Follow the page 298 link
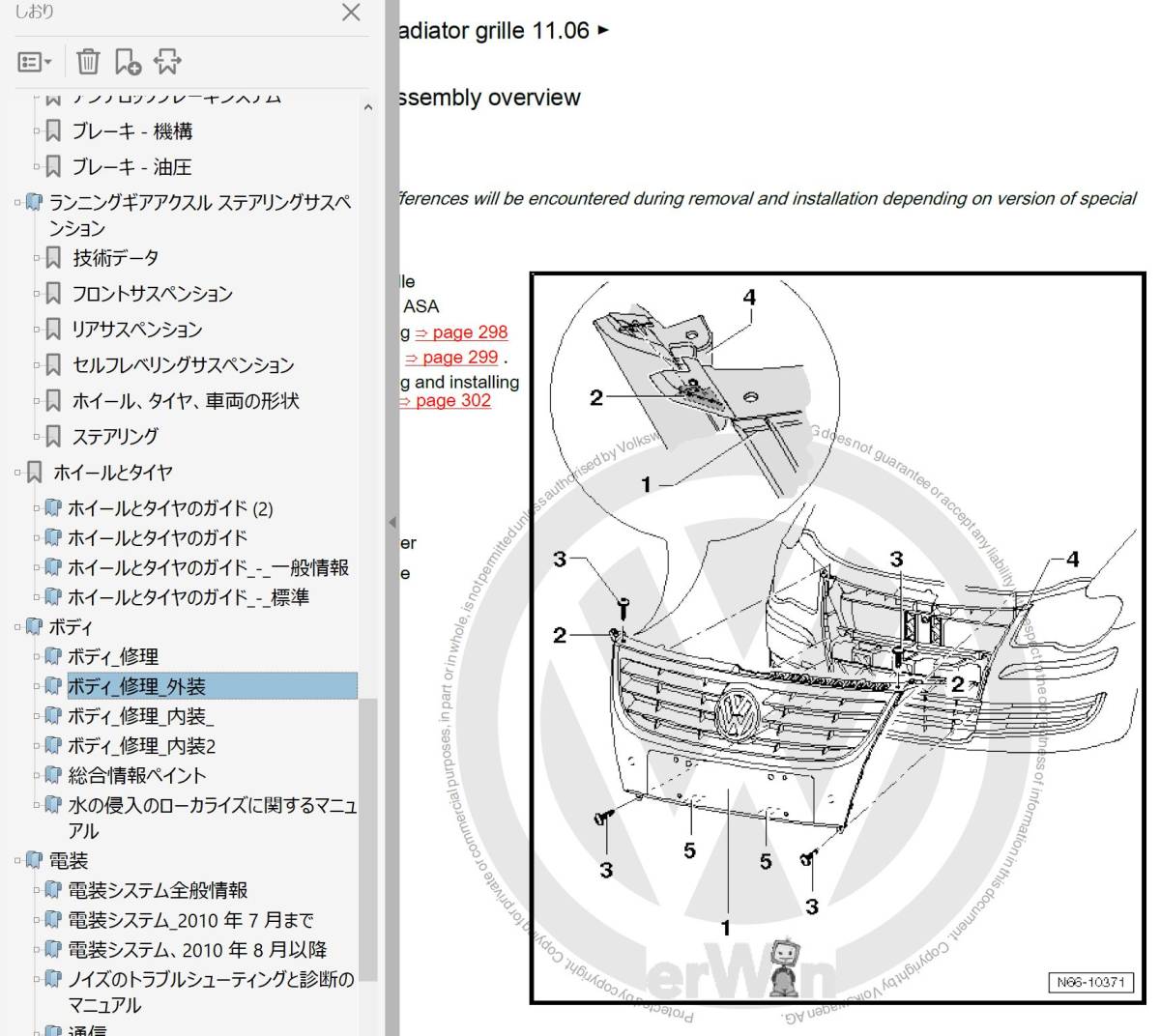The height and width of the screenshot is (1036, 1160). [x=461, y=332]
